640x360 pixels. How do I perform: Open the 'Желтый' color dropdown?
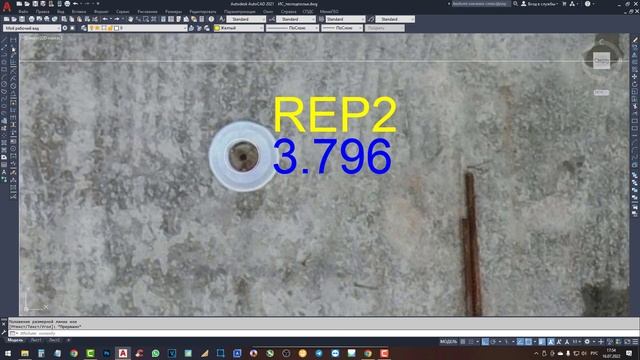point(239,28)
